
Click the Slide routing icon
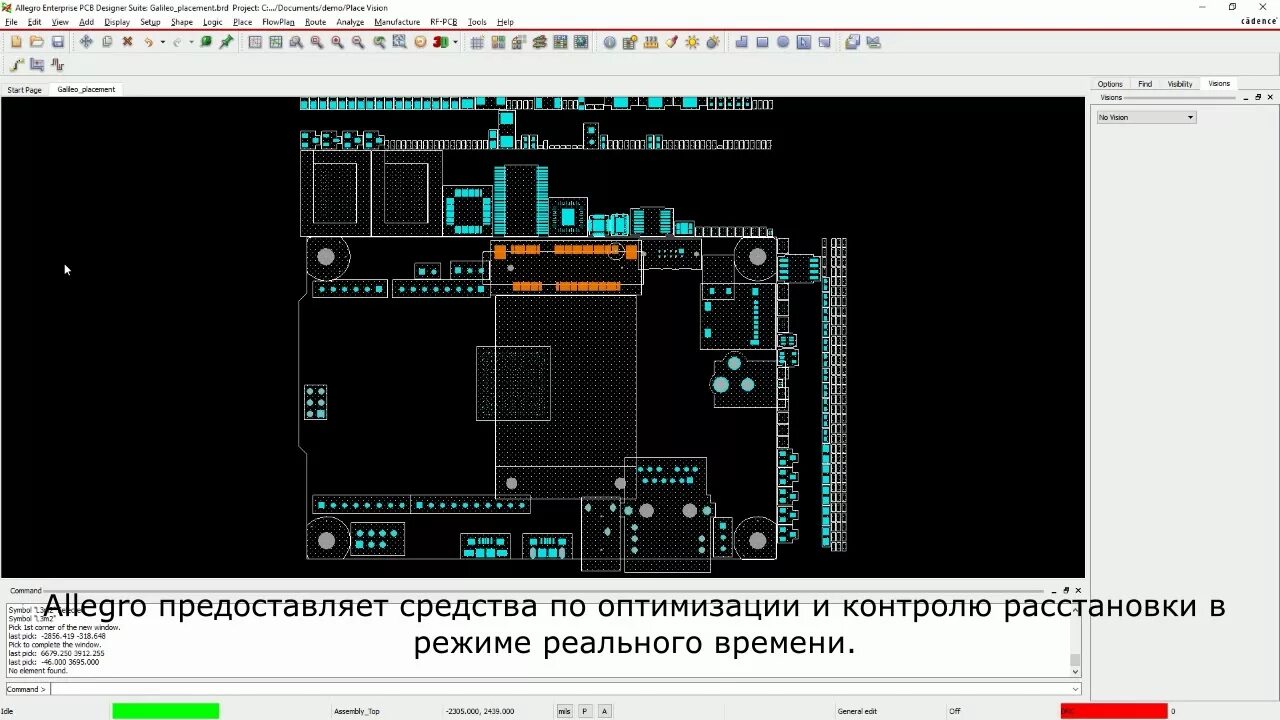[x=37, y=65]
